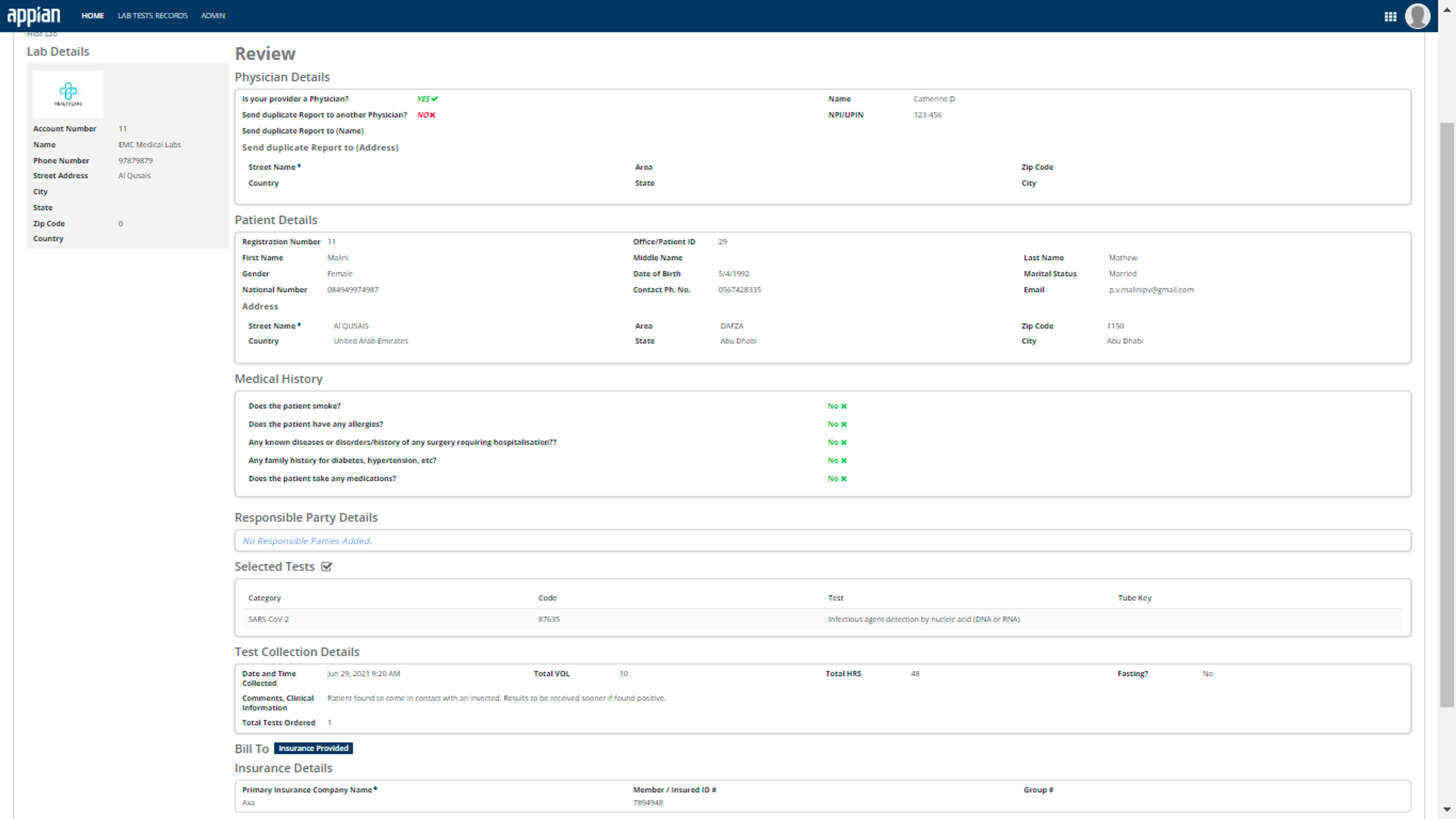
Task: Click the EMC lab healthcare logo thumbnail
Action: coord(68,94)
